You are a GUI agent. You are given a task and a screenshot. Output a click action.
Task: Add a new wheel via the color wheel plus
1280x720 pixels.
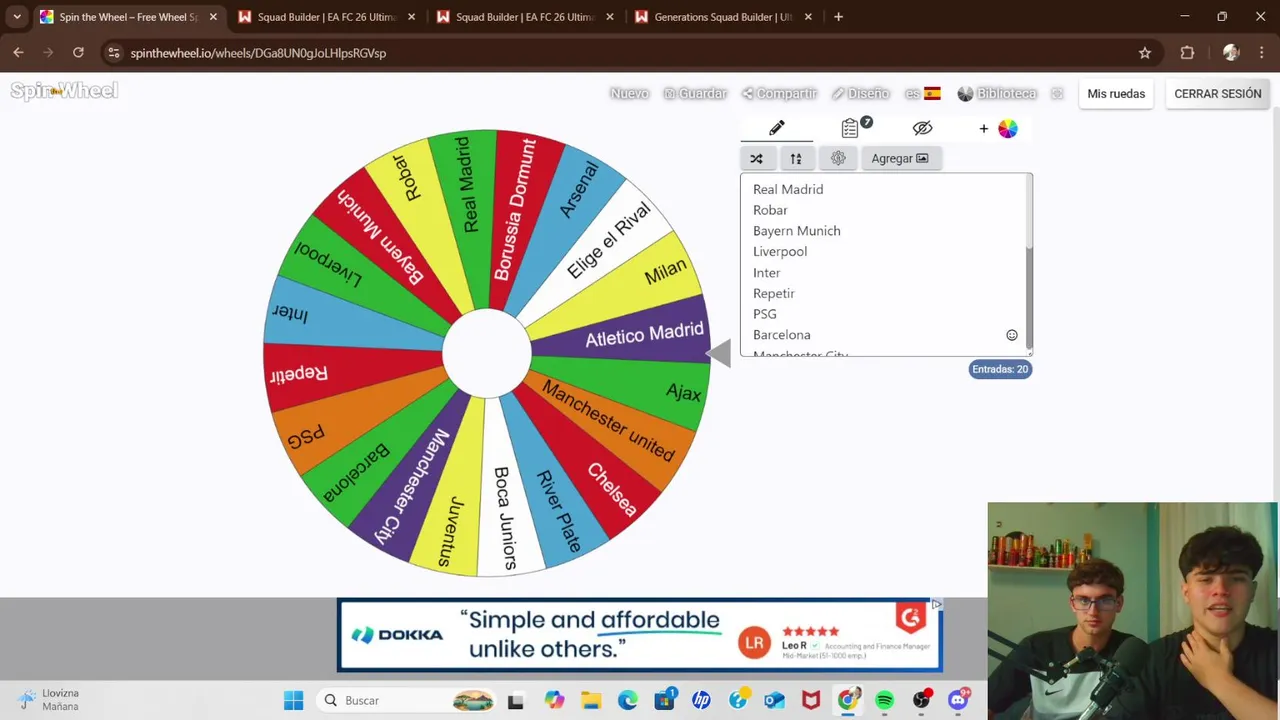999,128
